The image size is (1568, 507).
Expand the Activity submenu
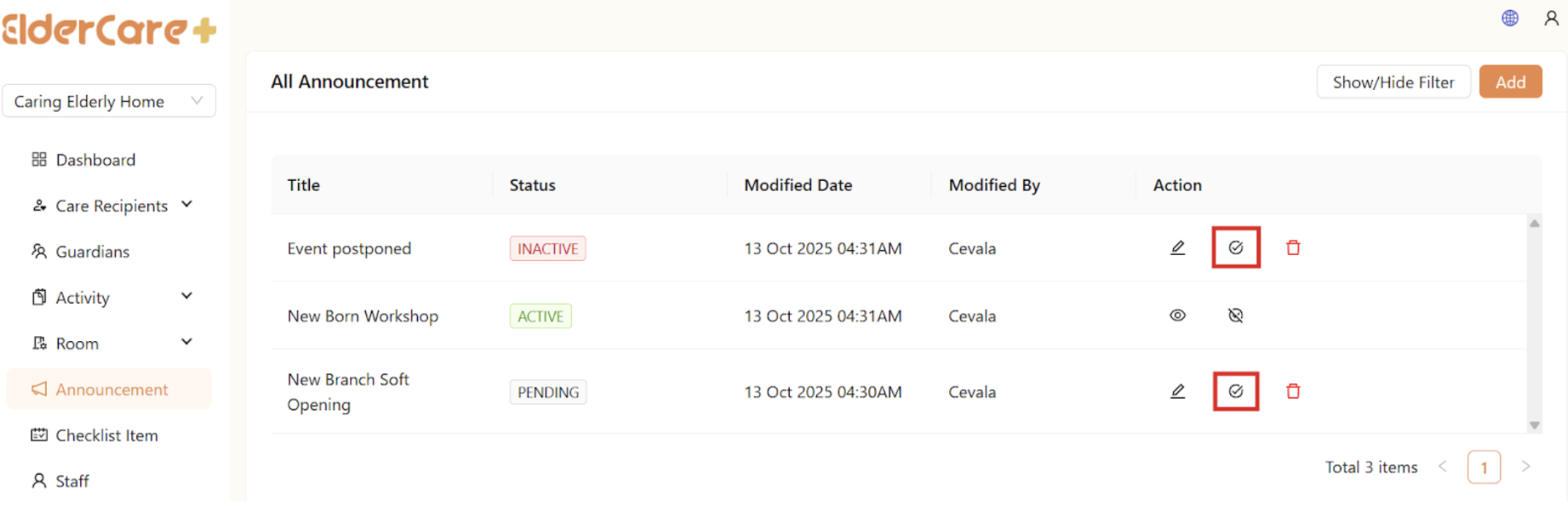point(187,296)
